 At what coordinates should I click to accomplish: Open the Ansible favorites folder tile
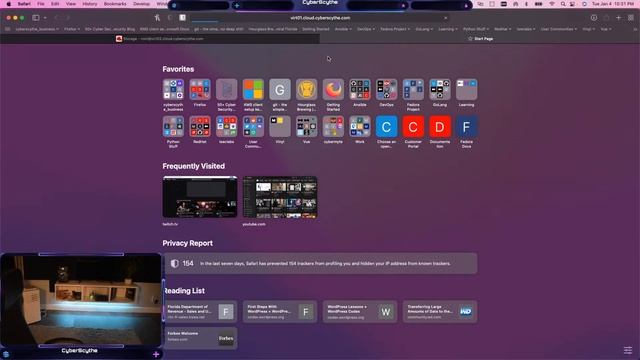pyautogui.click(x=360, y=90)
